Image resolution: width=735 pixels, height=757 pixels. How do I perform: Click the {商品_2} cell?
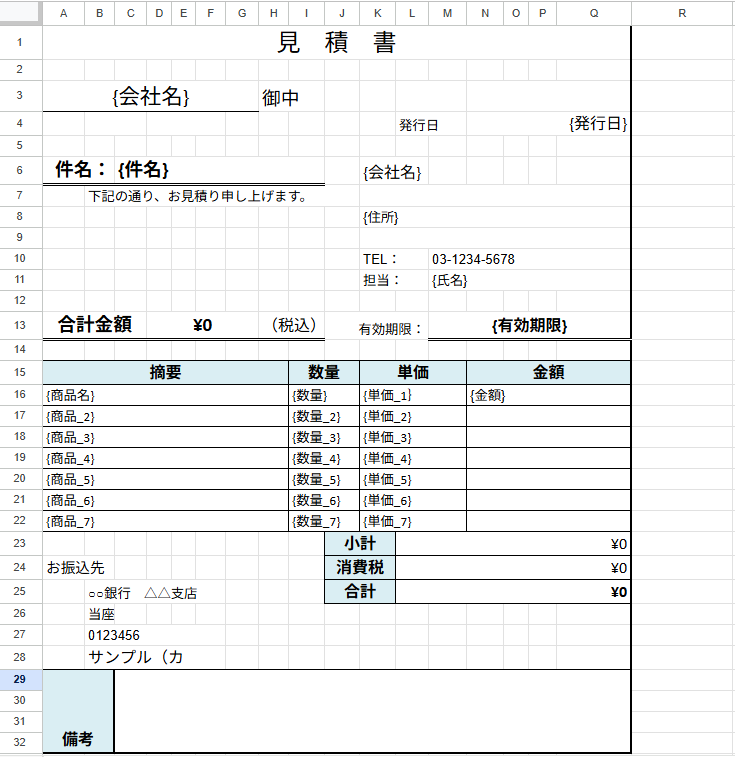pos(166,416)
